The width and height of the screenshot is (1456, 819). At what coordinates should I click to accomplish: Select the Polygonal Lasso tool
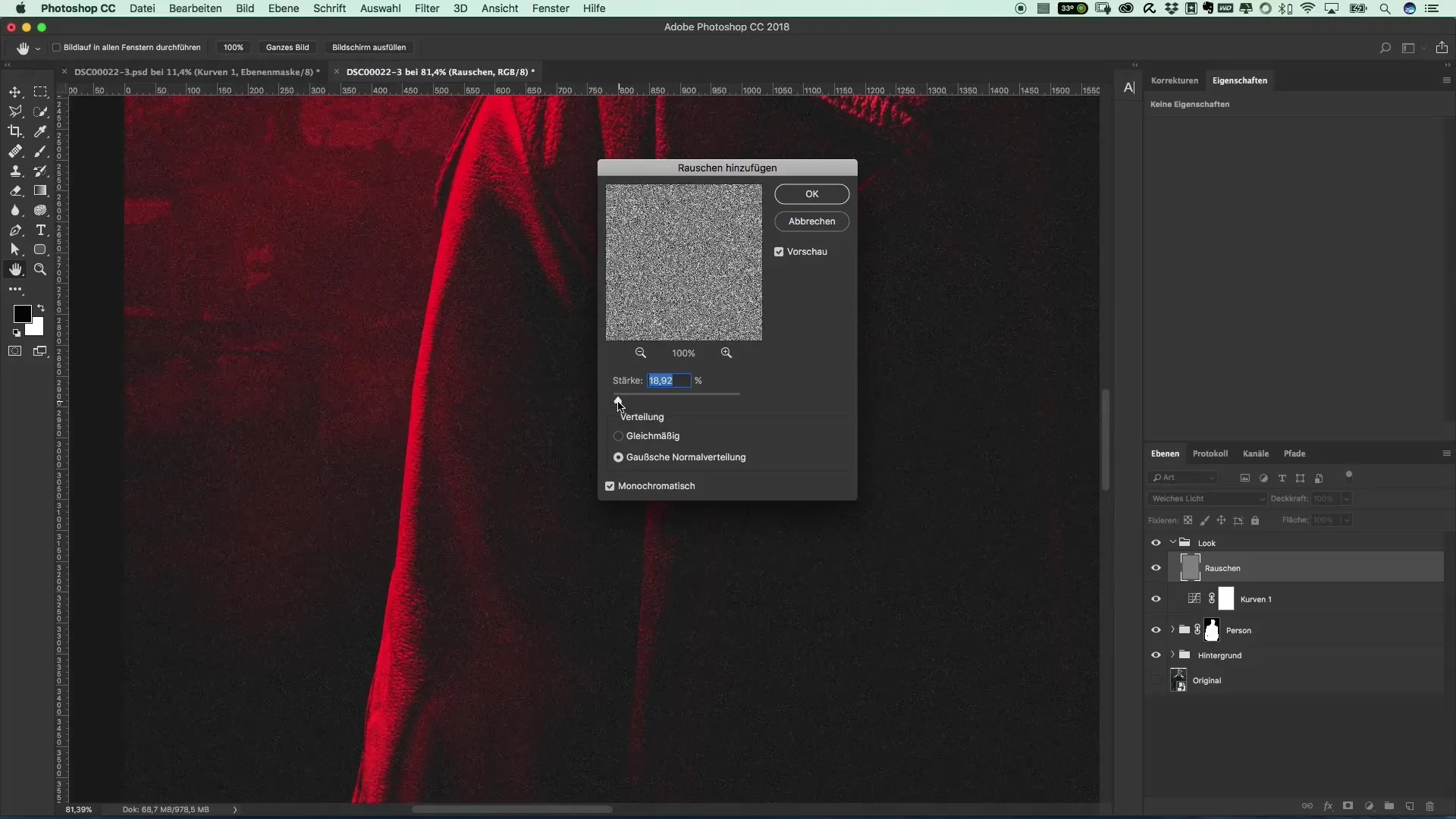15,111
